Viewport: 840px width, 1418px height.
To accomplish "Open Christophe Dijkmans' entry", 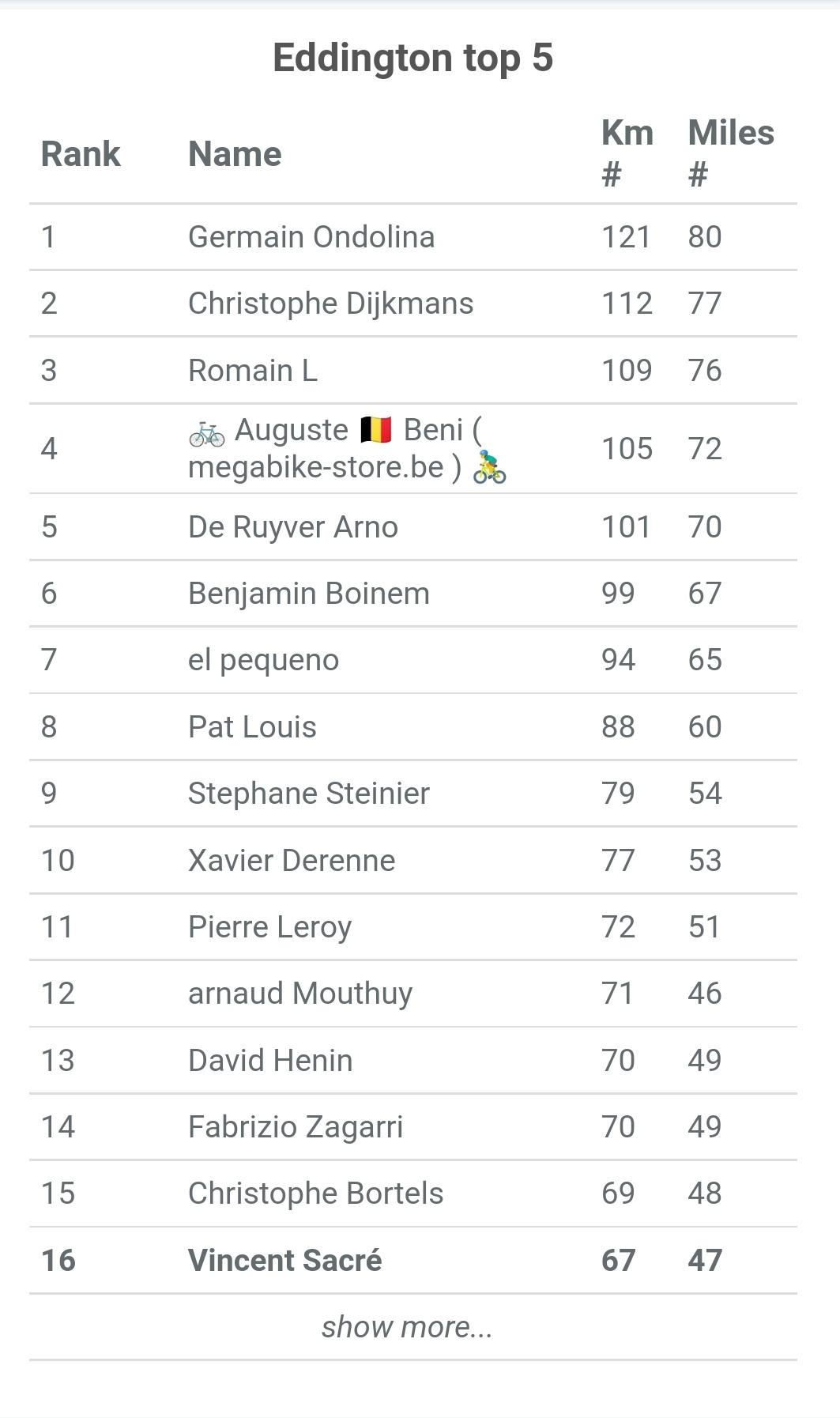I will point(330,304).
